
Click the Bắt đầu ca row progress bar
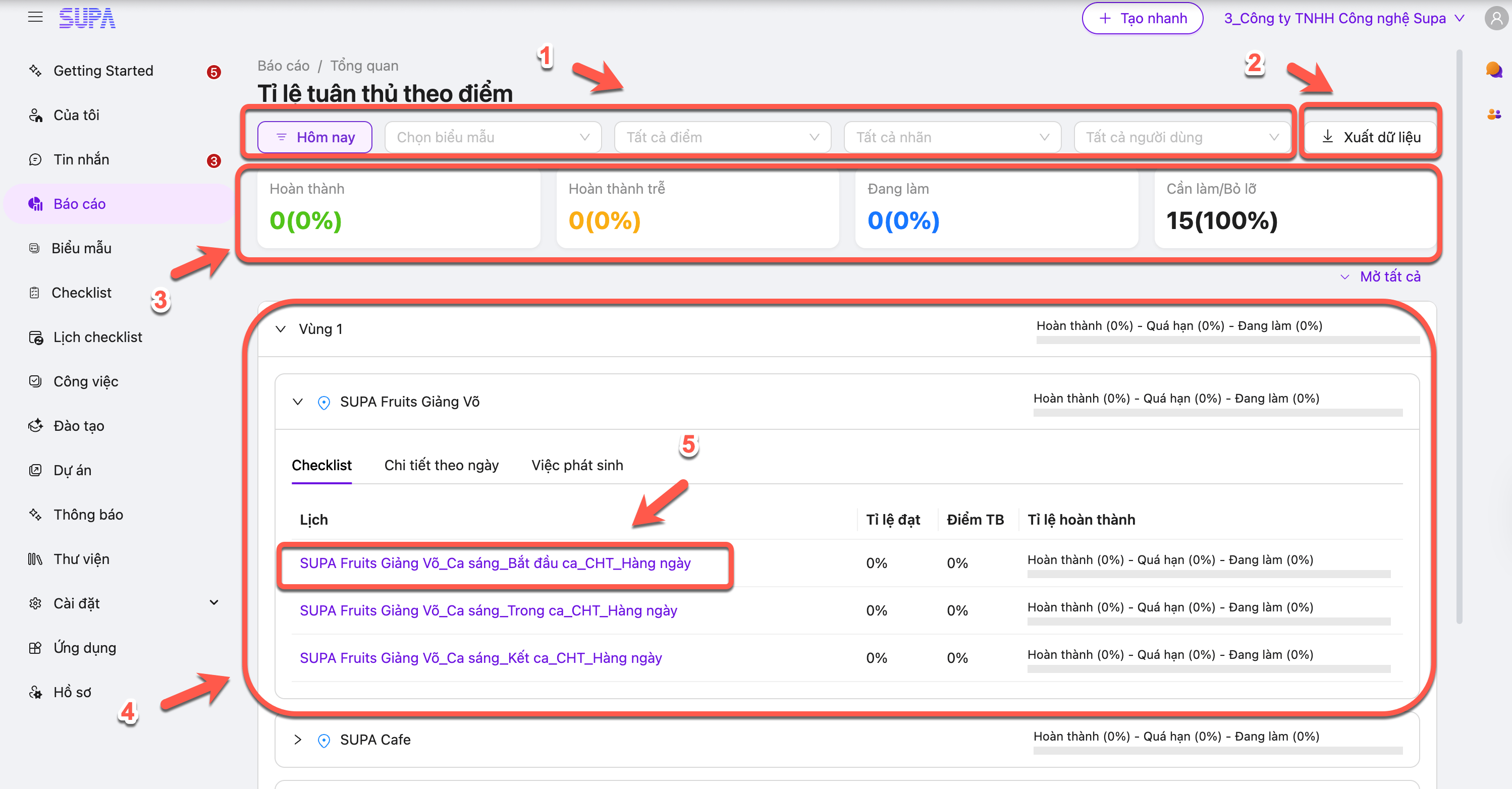click(1209, 574)
